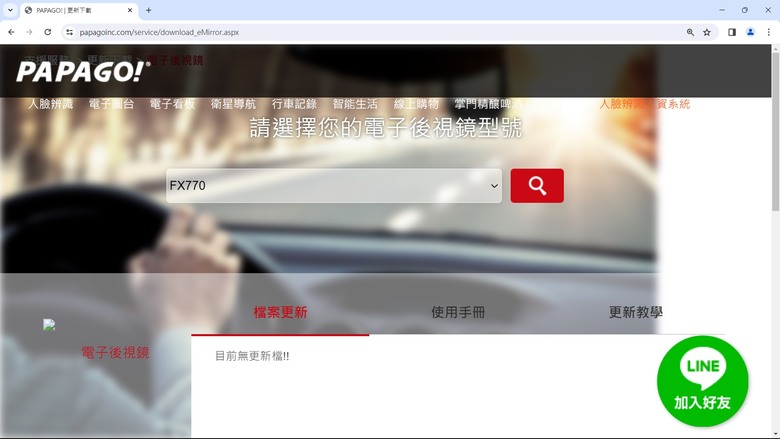Image resolution: width=780 pixels, height=439 pixels.
Task: Open the 電子圖台 menu item
Action: point(111,104)
